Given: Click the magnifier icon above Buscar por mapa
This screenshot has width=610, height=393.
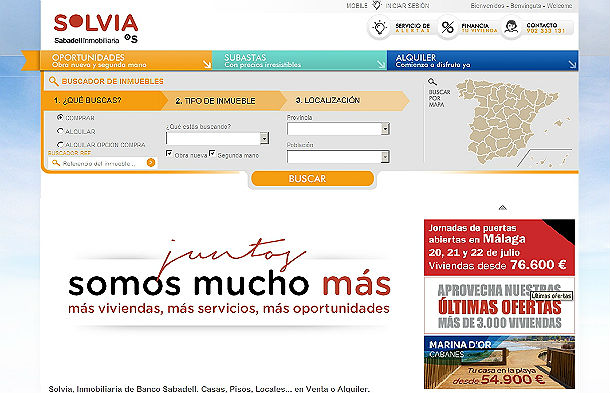Looking at the screenshot, I should pos(432,82).
